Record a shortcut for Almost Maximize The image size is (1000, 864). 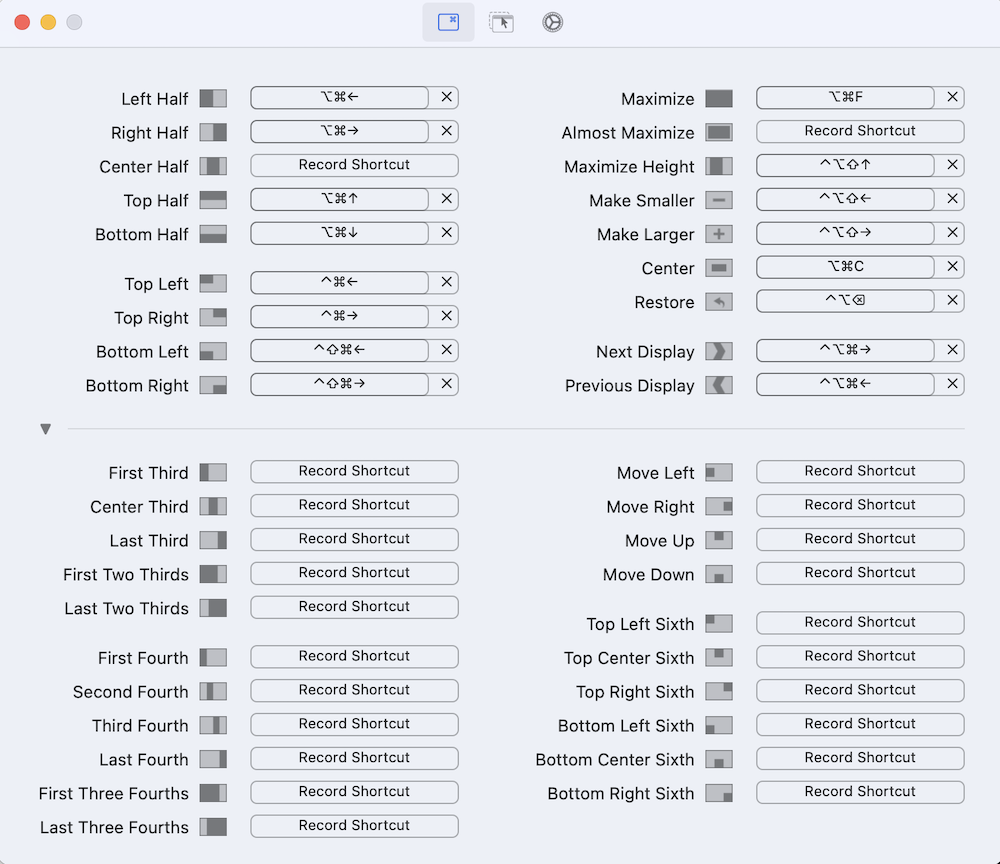tap(860, 131)
